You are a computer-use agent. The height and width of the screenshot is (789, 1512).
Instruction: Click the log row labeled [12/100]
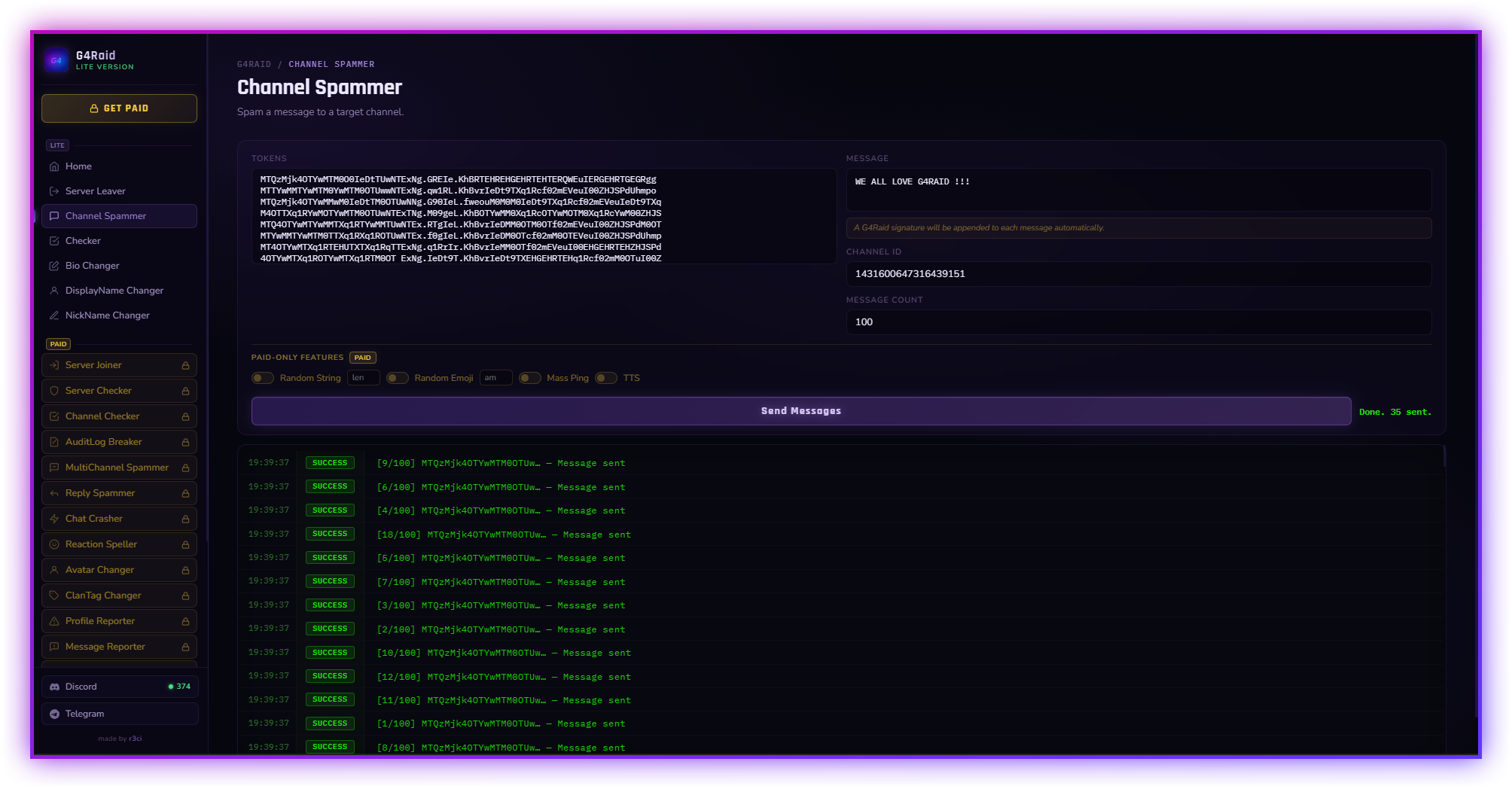[841, 676]
